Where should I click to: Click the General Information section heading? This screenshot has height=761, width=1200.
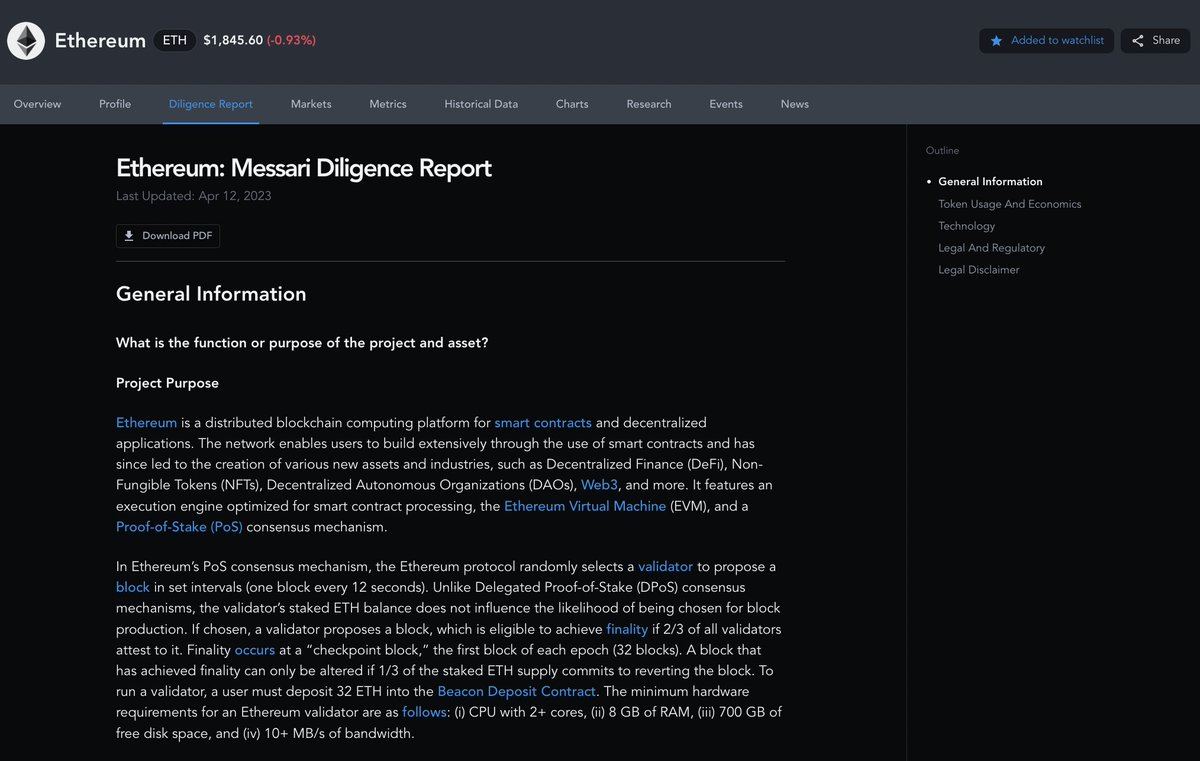(x=211, y=294)
